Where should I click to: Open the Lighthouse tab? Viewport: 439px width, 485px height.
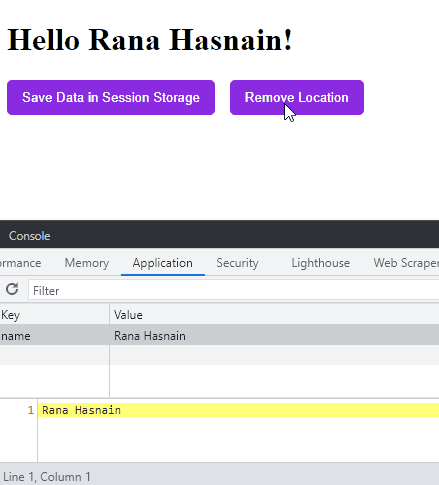(x=321, y=263)
